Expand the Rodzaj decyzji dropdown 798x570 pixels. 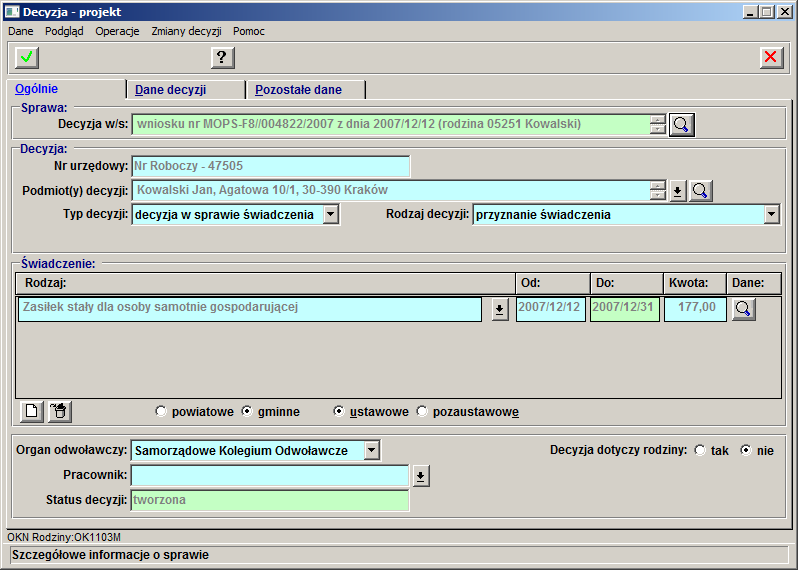coord(772,214)
